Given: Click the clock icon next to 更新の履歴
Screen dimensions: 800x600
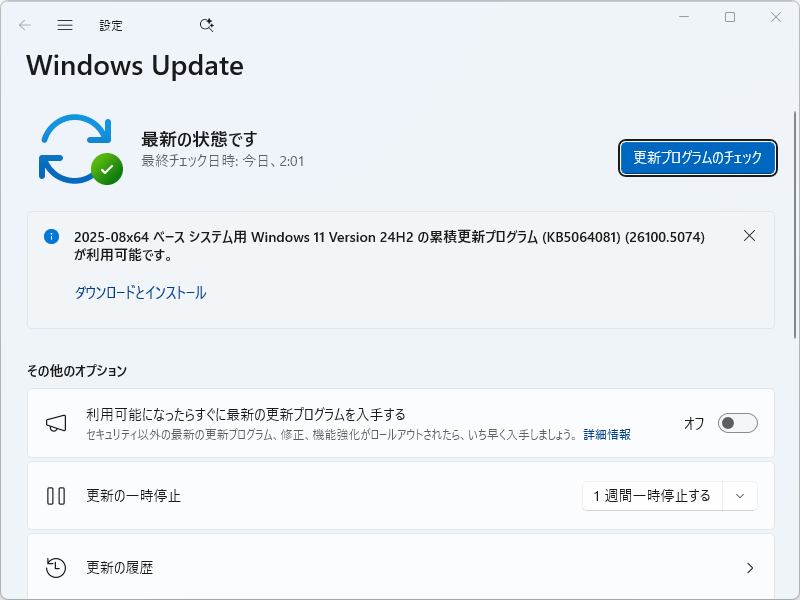Looking at the screenshot, I should tap(57, 567).
